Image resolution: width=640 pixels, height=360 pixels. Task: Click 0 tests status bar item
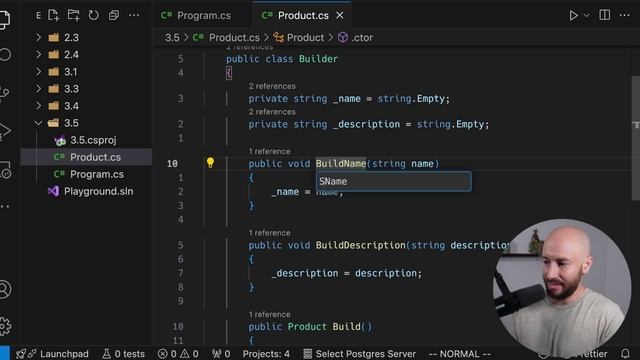tap(123, 353)
